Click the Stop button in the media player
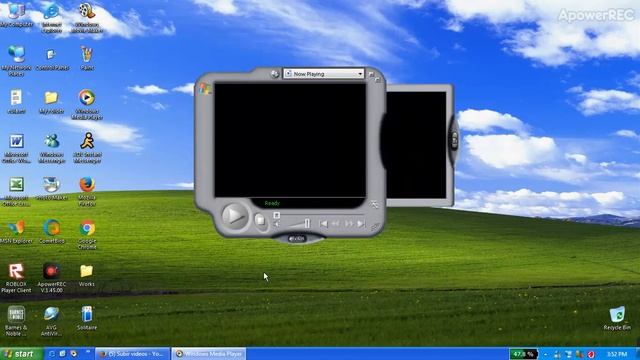 tap(260, 220)
